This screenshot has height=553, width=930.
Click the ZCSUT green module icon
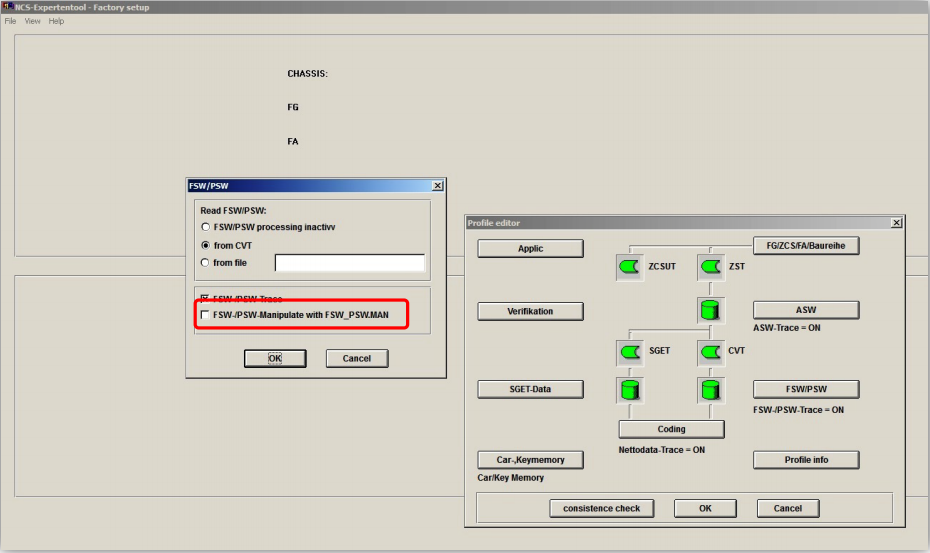(629, 267)
